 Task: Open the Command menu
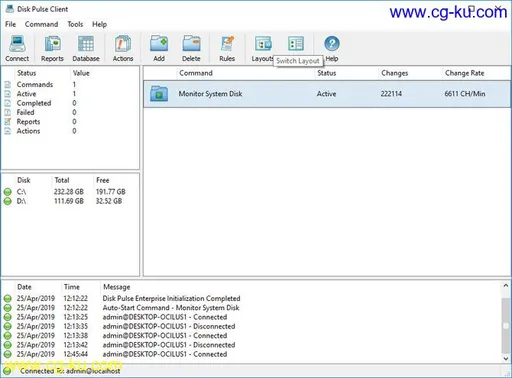pyautogui.click(x=41, y=24)
